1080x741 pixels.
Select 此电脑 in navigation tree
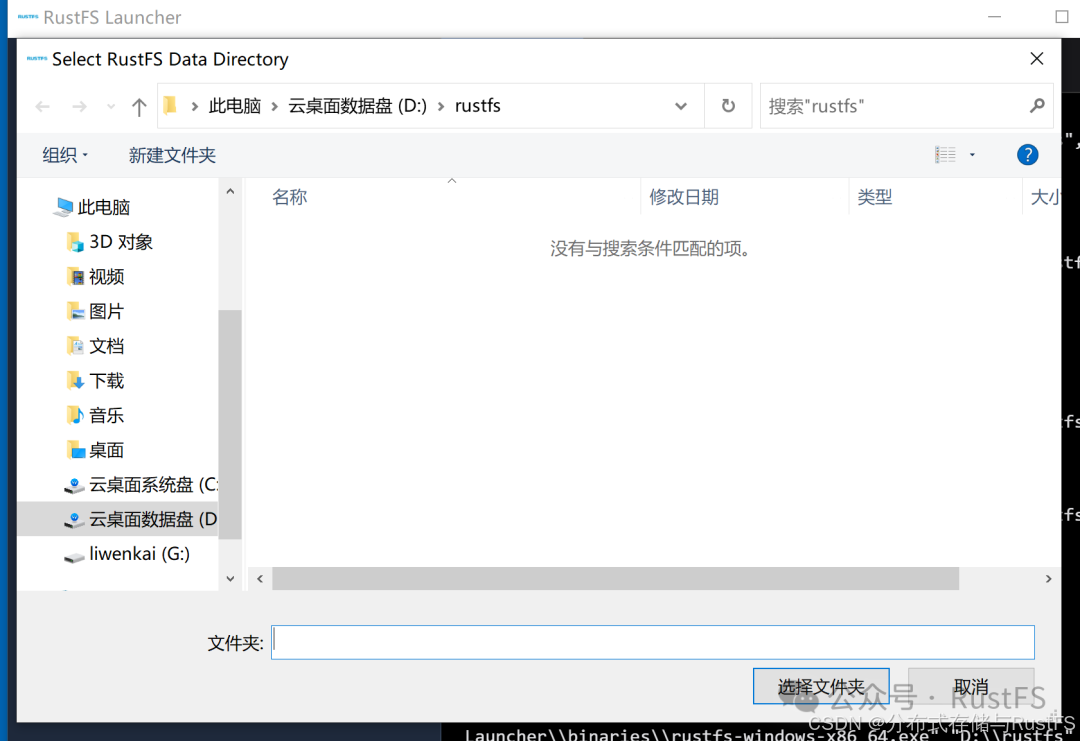coord(103,207)
